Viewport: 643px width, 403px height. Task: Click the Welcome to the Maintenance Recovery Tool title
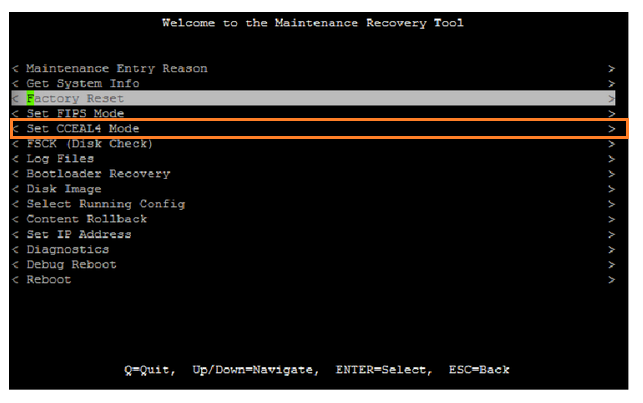tap(313, 23)
